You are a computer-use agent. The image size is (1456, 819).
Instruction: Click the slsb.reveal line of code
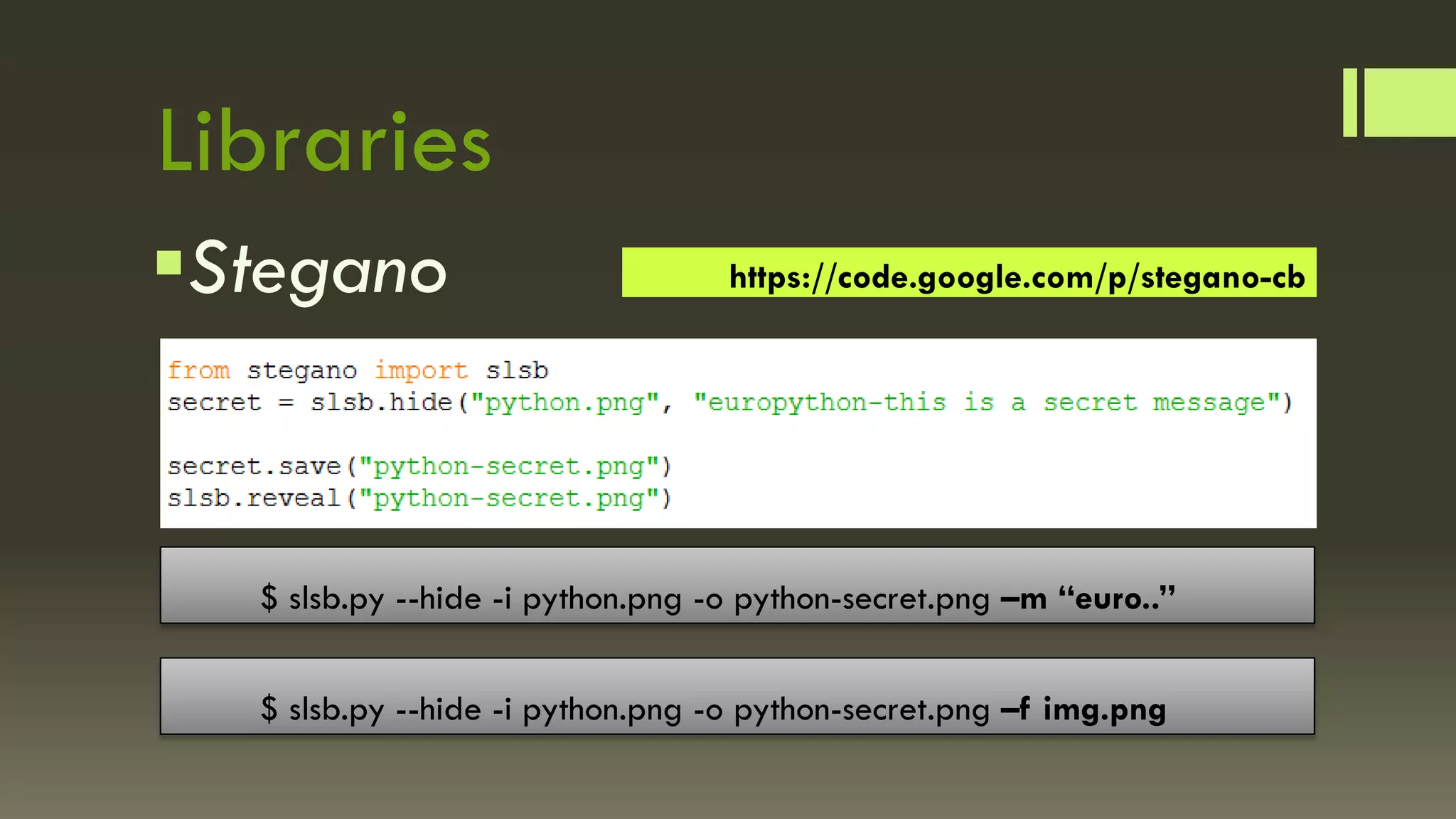click(x=419, y=498)
